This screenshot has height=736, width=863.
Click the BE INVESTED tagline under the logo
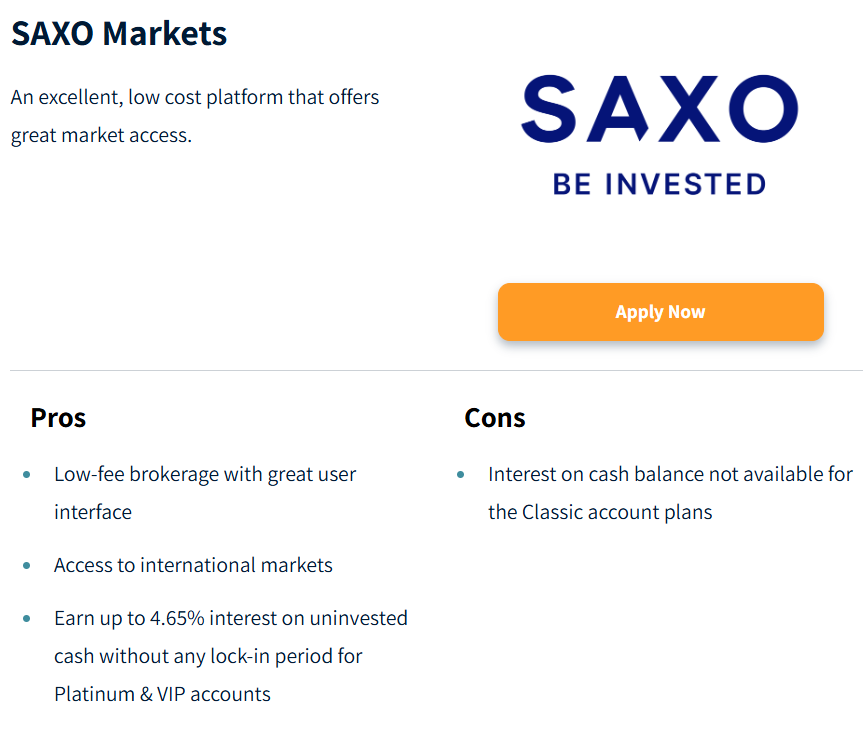click(x=659, y=184)
